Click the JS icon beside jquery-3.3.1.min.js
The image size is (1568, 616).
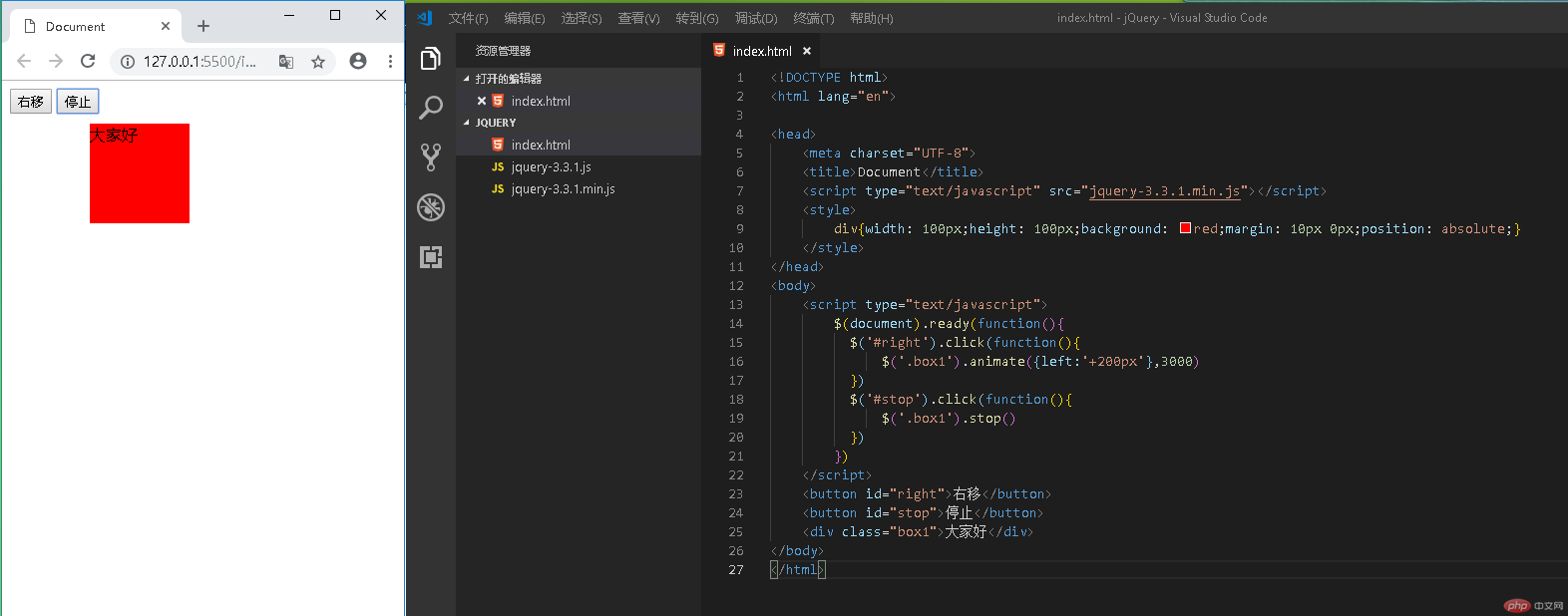[x=498, y=188]
